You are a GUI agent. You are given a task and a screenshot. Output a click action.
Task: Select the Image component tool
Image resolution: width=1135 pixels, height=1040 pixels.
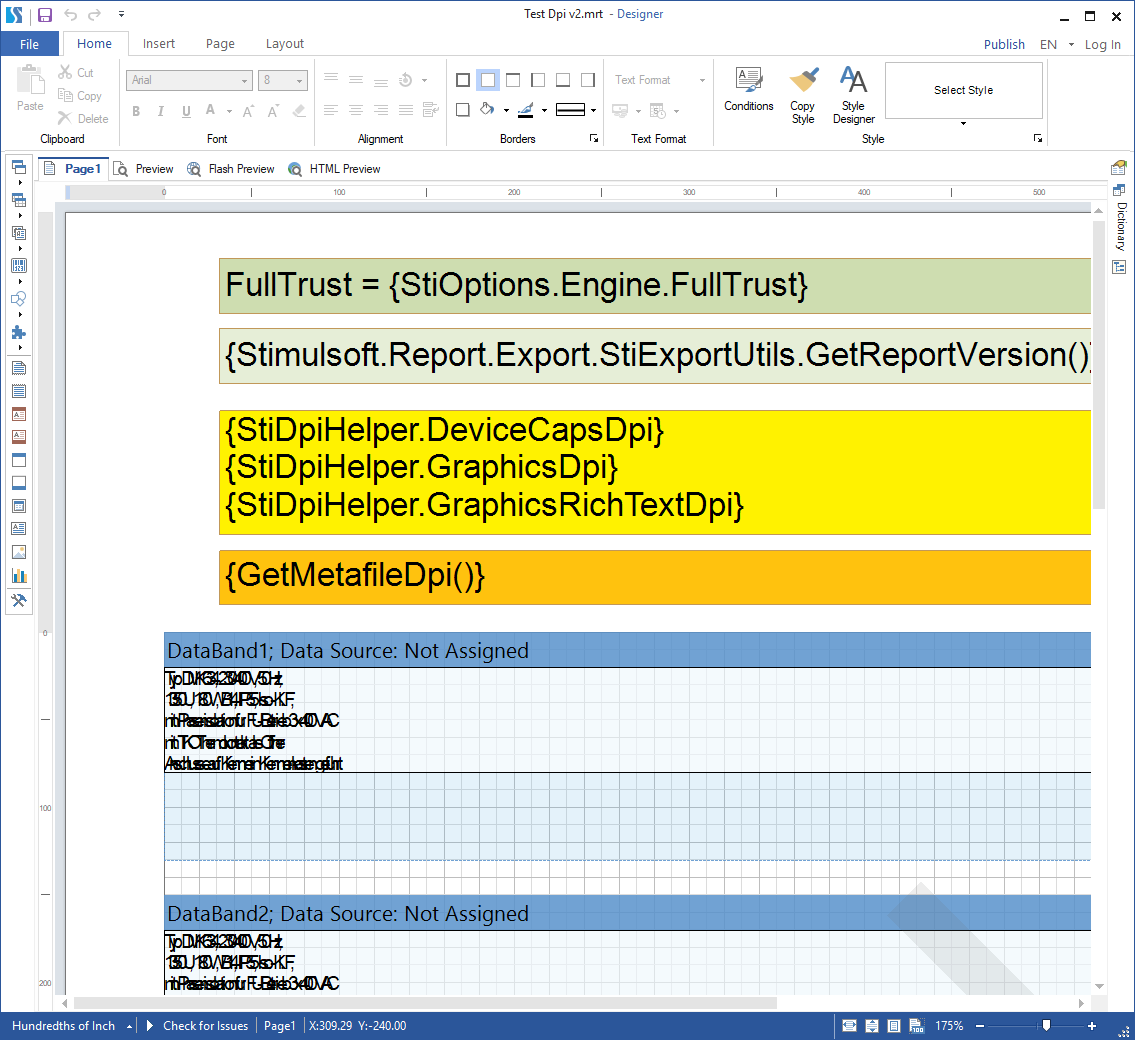tap(19, 552)
